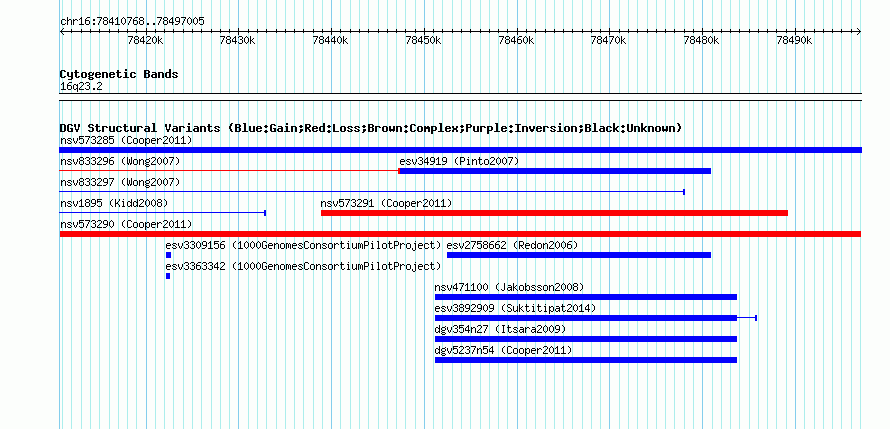The image size is (890, 429).
Task: Click the ruler's right arrowhead
Action: 859,31
